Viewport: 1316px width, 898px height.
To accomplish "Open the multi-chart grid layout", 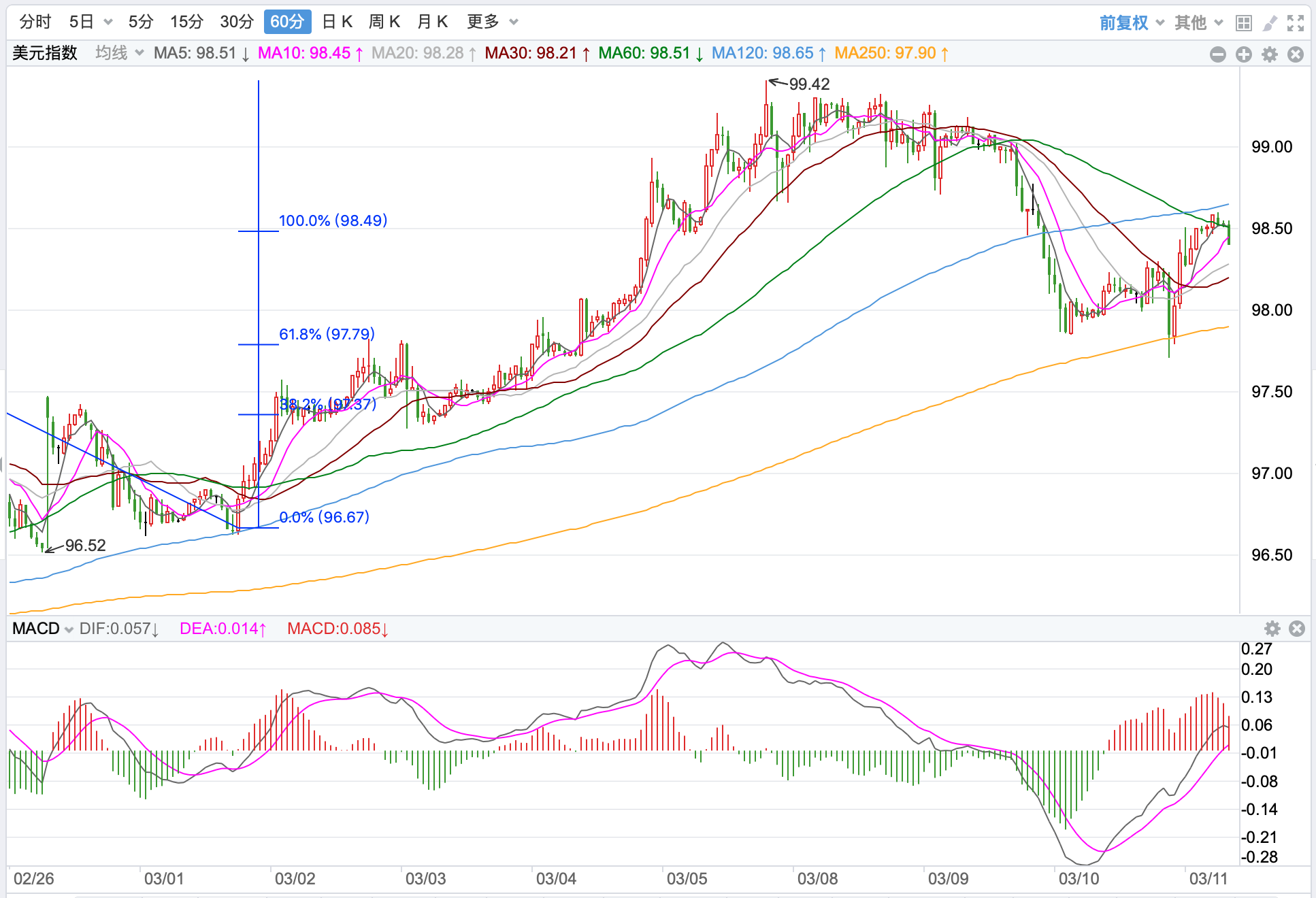I will point(1244,23).
